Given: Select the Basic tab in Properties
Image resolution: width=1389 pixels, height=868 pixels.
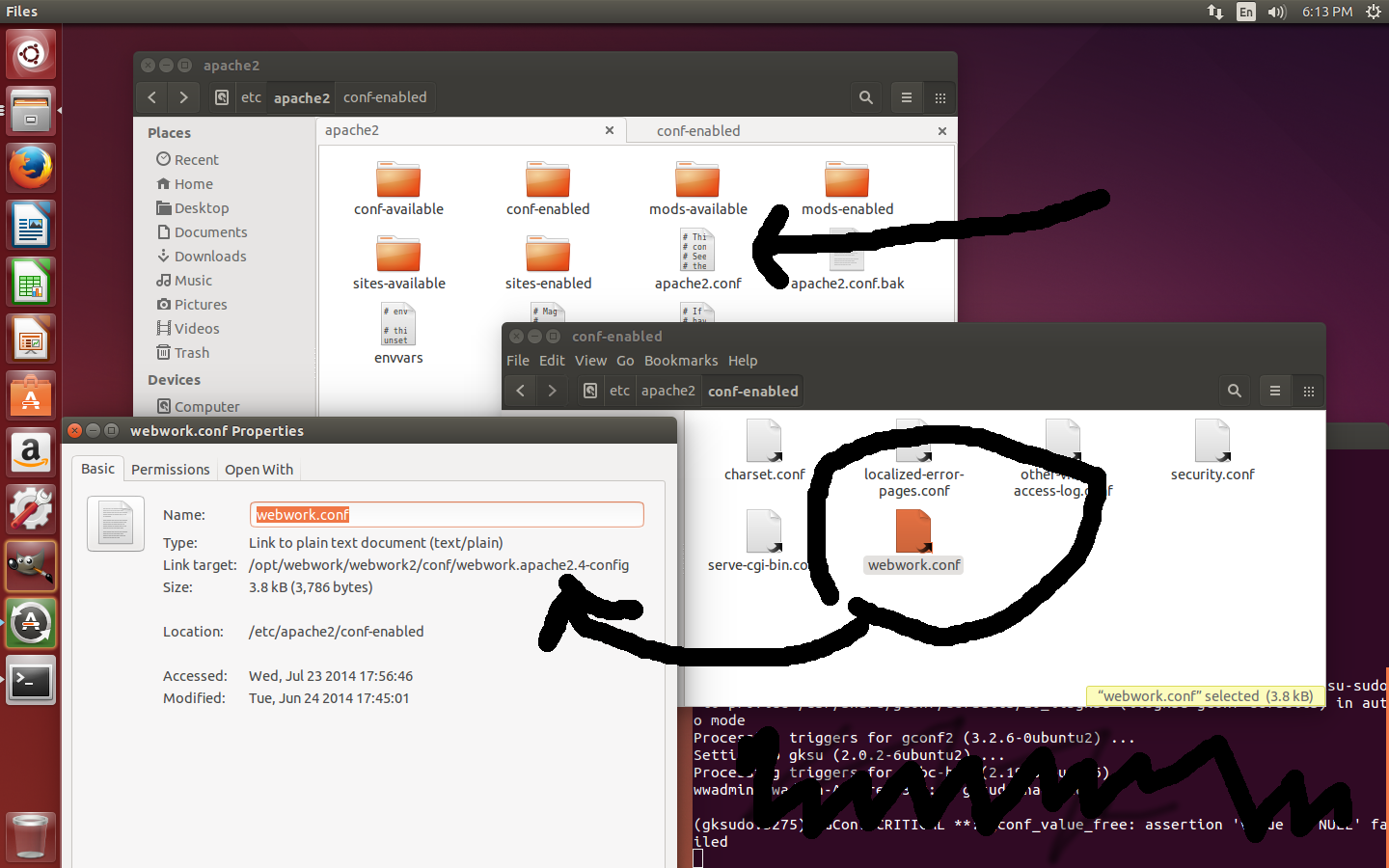Looking at the screenshot, I should (97, 468).
